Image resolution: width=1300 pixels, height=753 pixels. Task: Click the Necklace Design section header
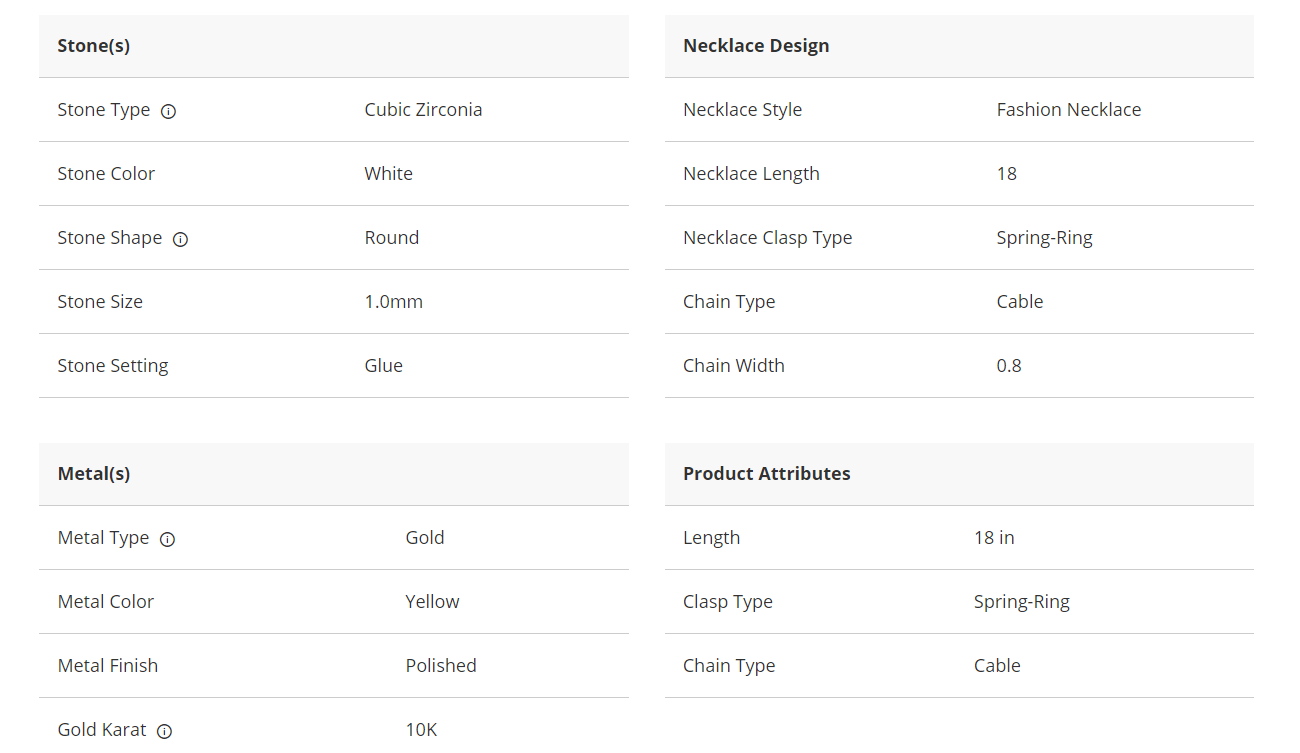pyautogui.click(x=756, y=46)
